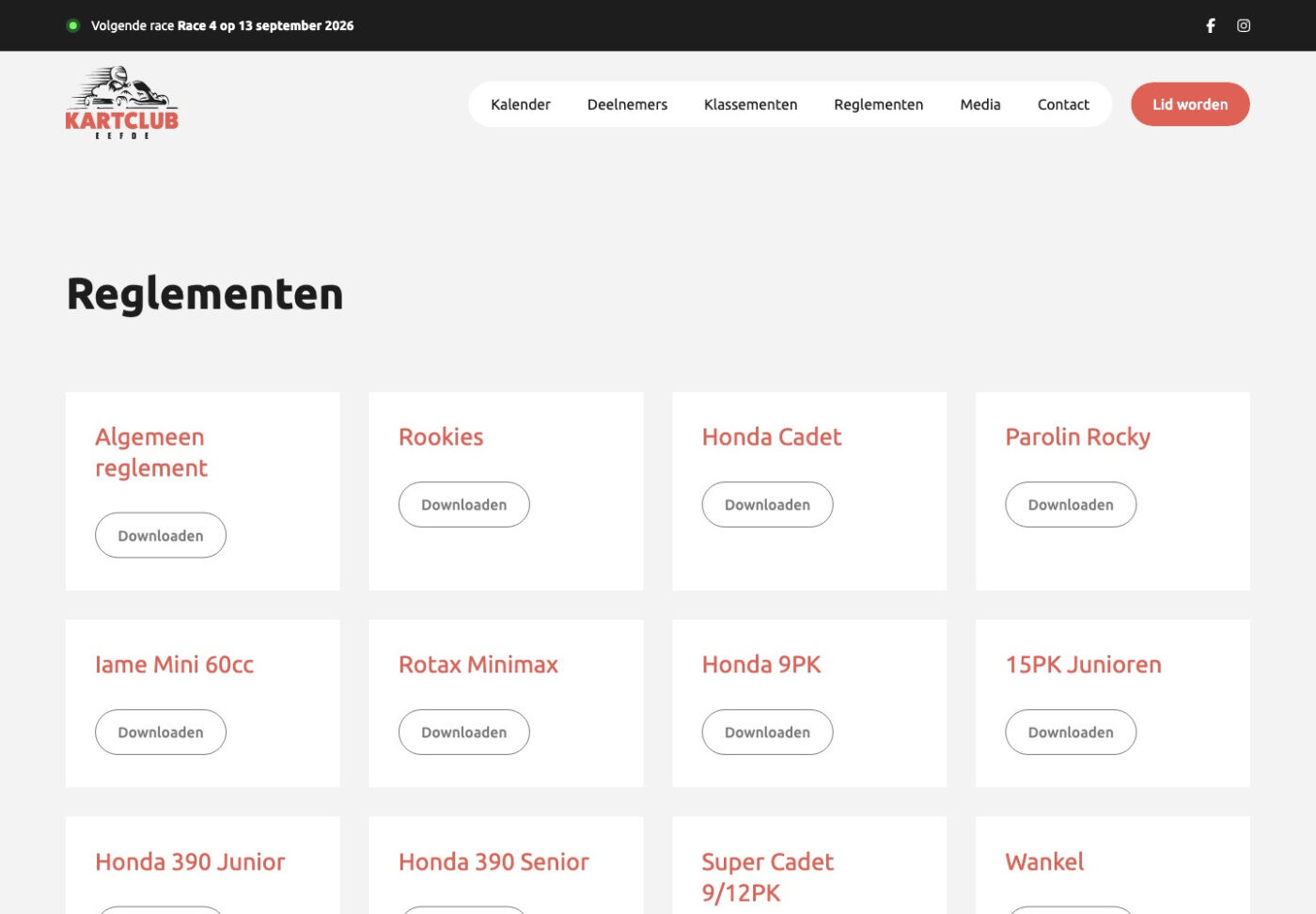Click the Iame Mini 60cc title

pyautogui.click(x=175, y=664)
